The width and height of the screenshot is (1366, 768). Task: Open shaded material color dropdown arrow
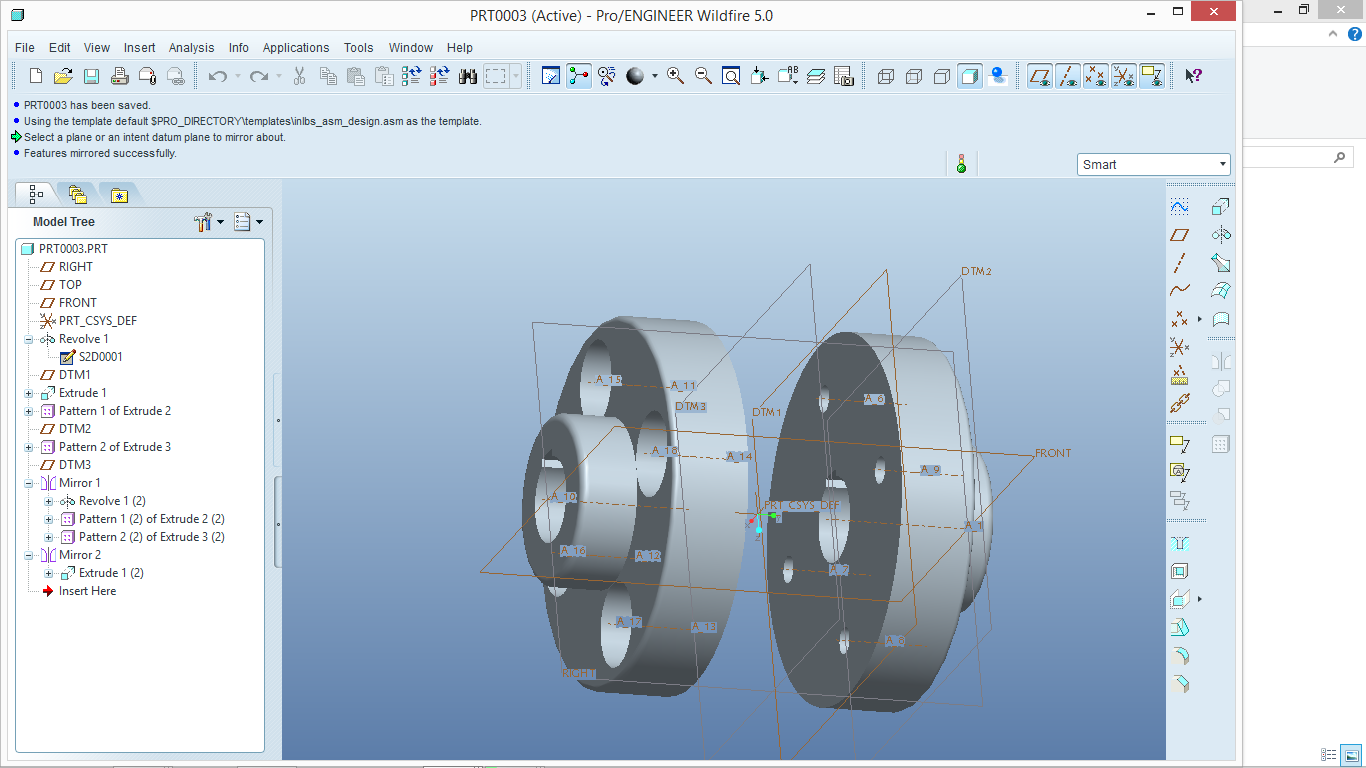tap(655, 76)
